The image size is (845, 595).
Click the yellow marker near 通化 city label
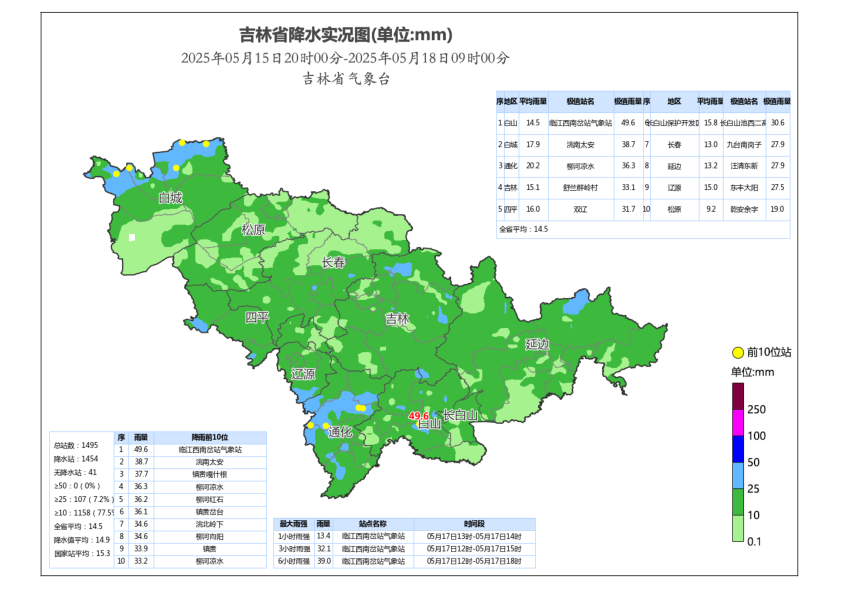point(325,425)
